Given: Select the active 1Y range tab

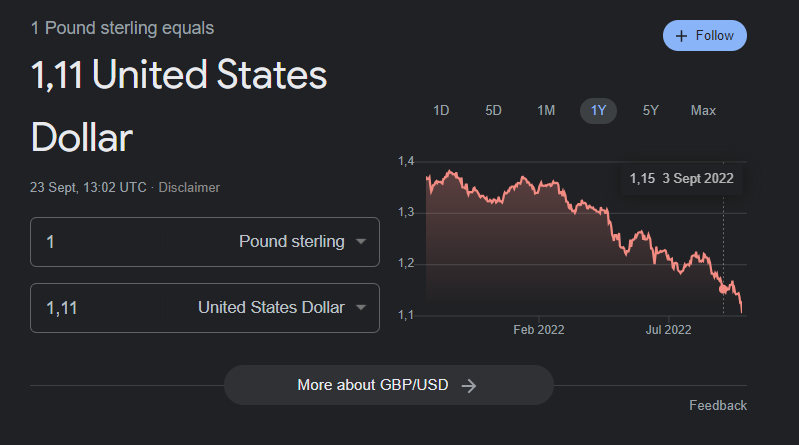Looking at the screenshot, I should point(598,111).
